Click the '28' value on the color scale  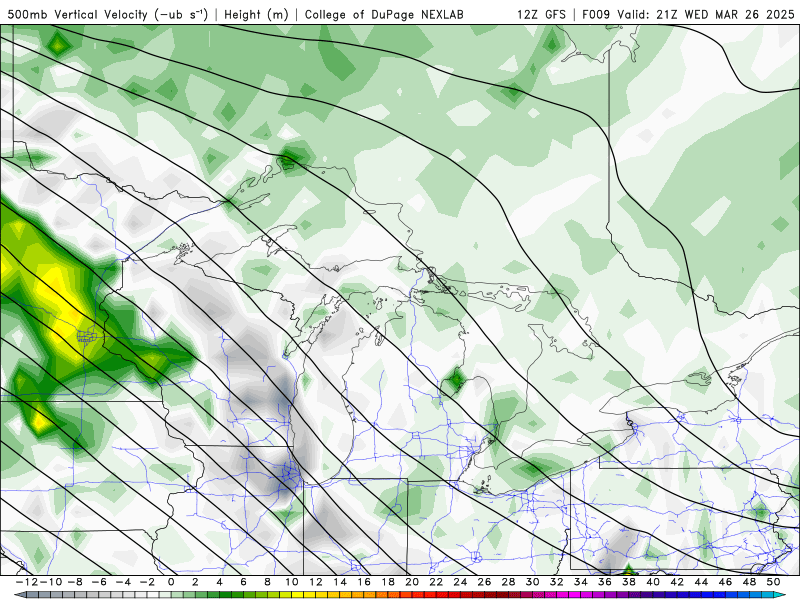coord(508,582)
